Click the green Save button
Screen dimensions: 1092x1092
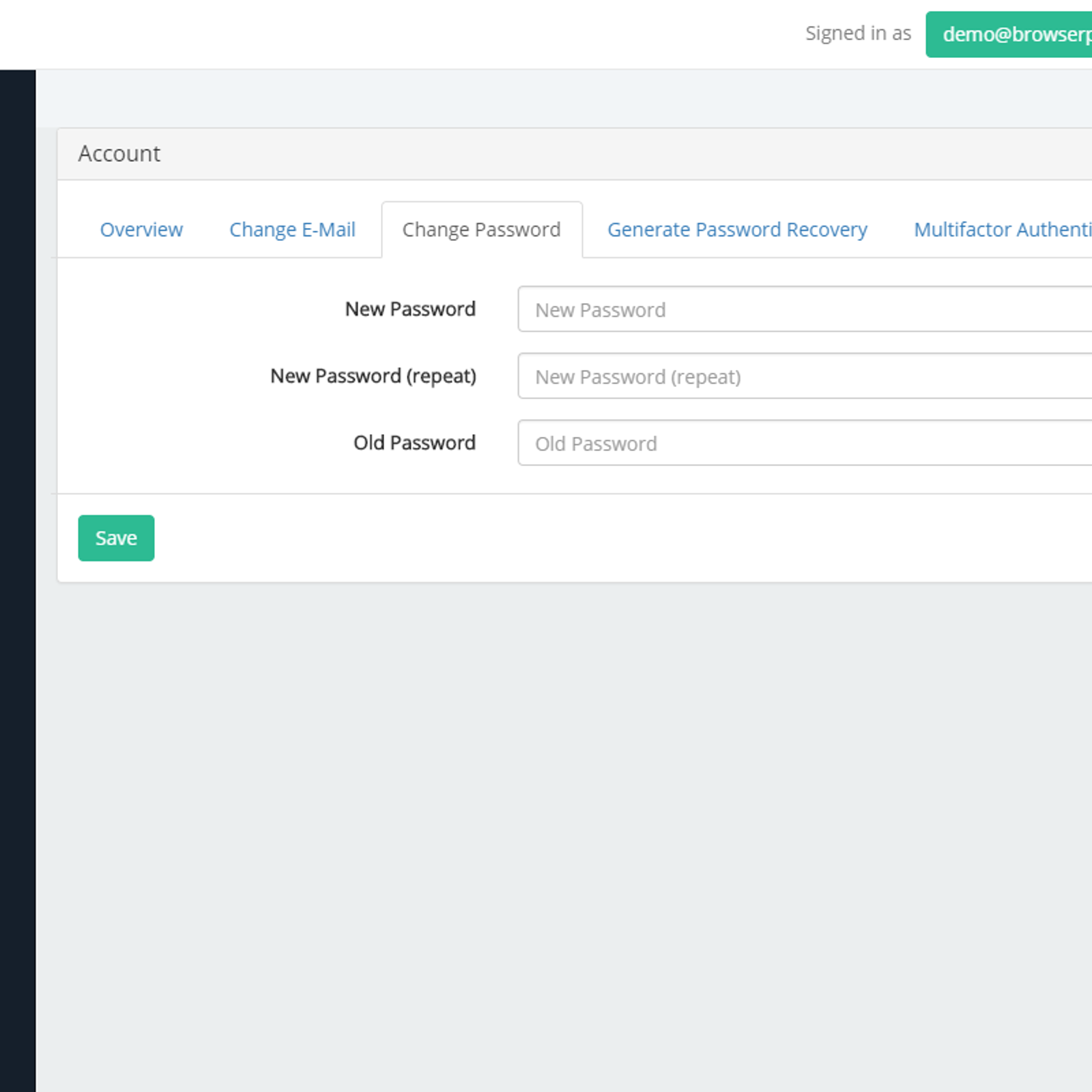coord(116,538)
